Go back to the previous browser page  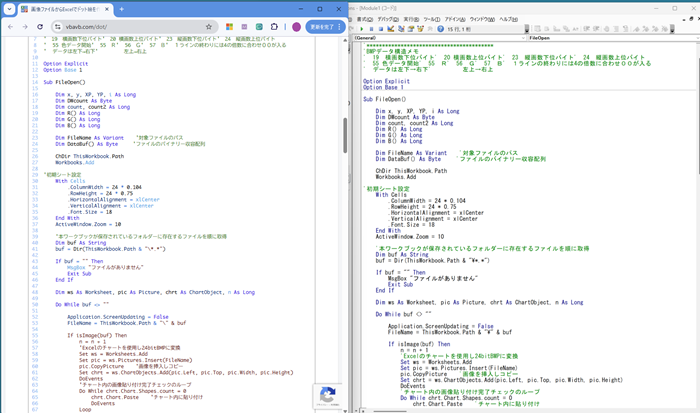pyautogui.click(x=11, y=27)
